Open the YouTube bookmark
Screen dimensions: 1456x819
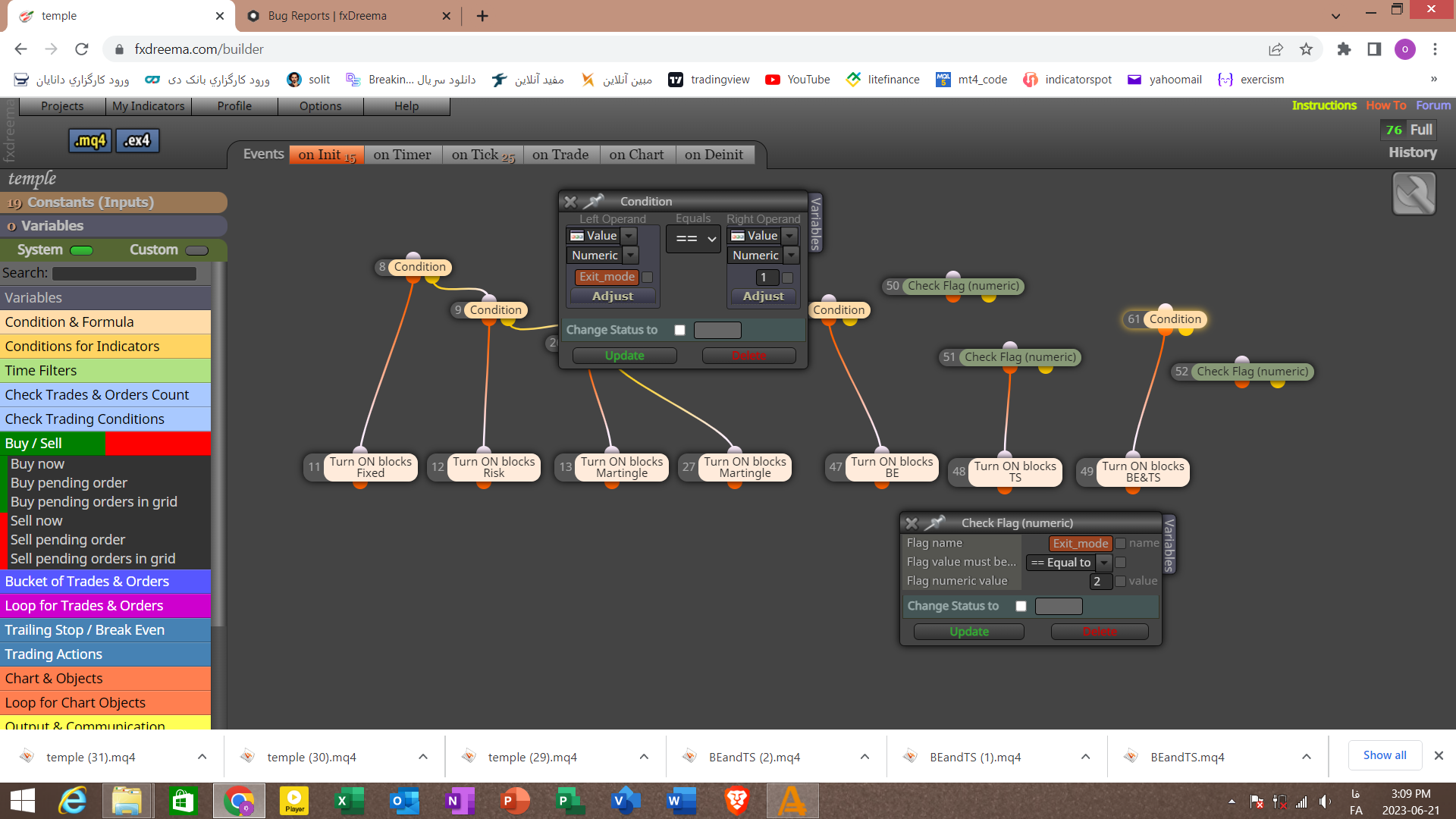coord(798,80)
